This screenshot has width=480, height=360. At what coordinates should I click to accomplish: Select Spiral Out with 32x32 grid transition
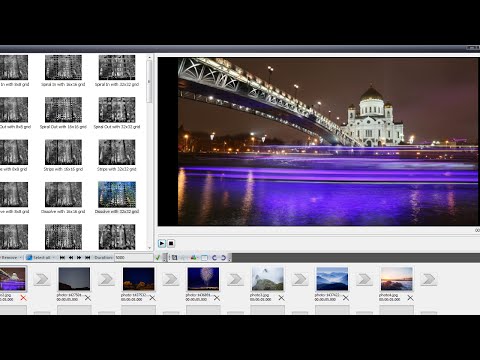point(117,113)
